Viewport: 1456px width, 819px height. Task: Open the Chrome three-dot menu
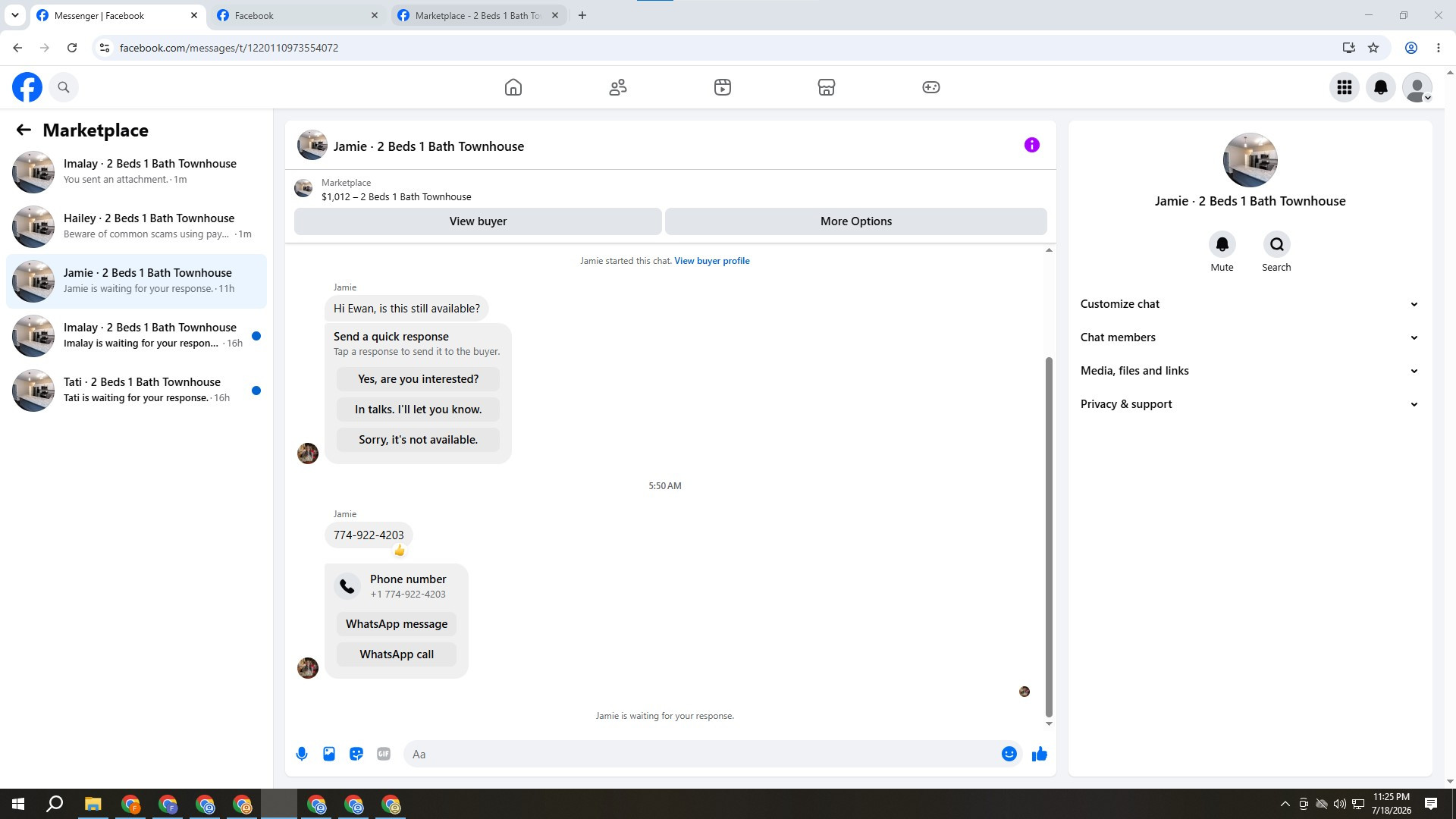1439,48
